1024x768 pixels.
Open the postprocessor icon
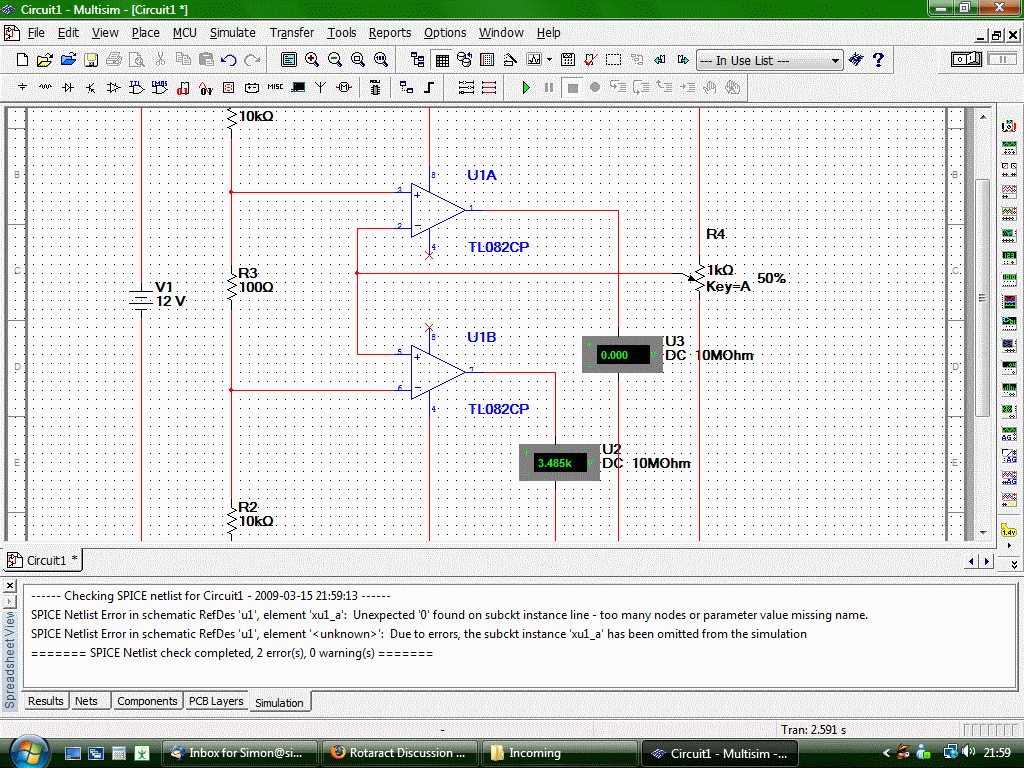(568, 60)
